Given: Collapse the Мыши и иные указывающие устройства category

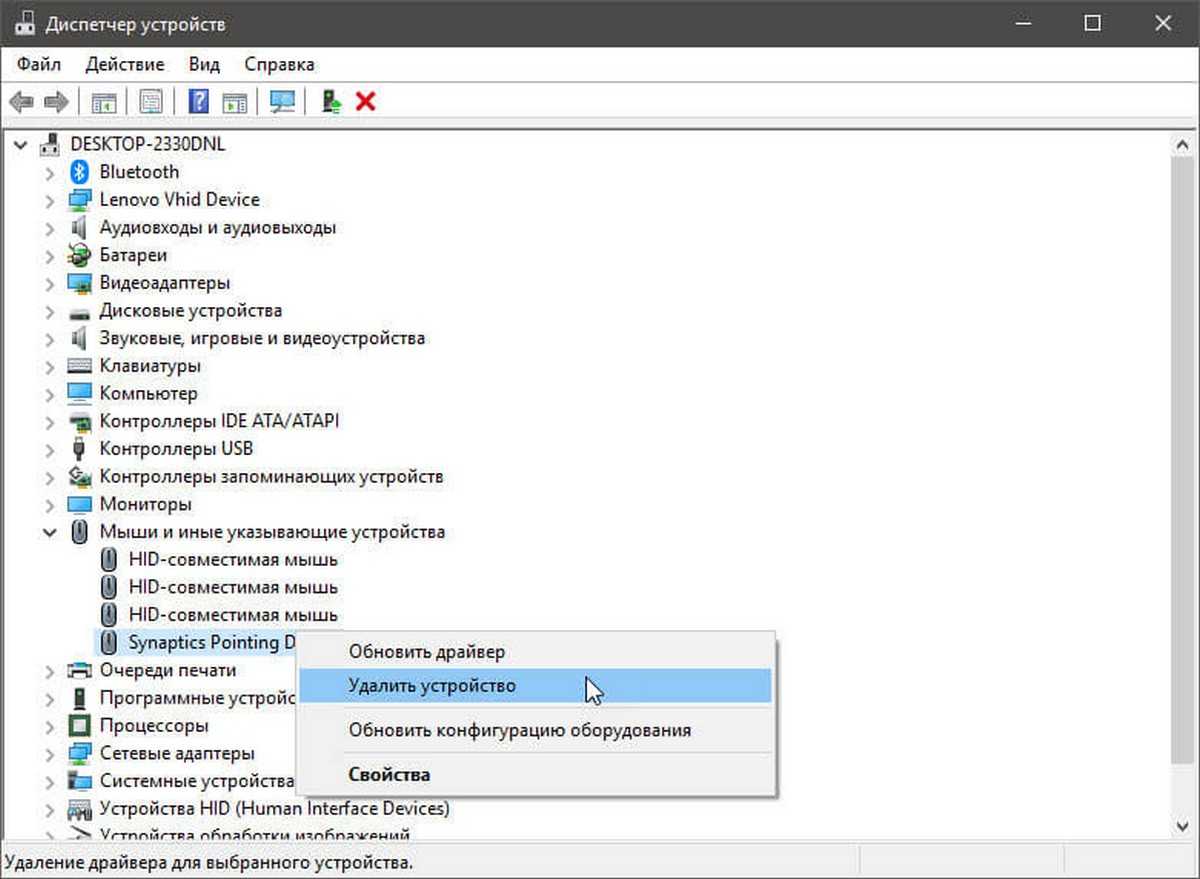Looking at the screenshot, I should pos(49,533).
